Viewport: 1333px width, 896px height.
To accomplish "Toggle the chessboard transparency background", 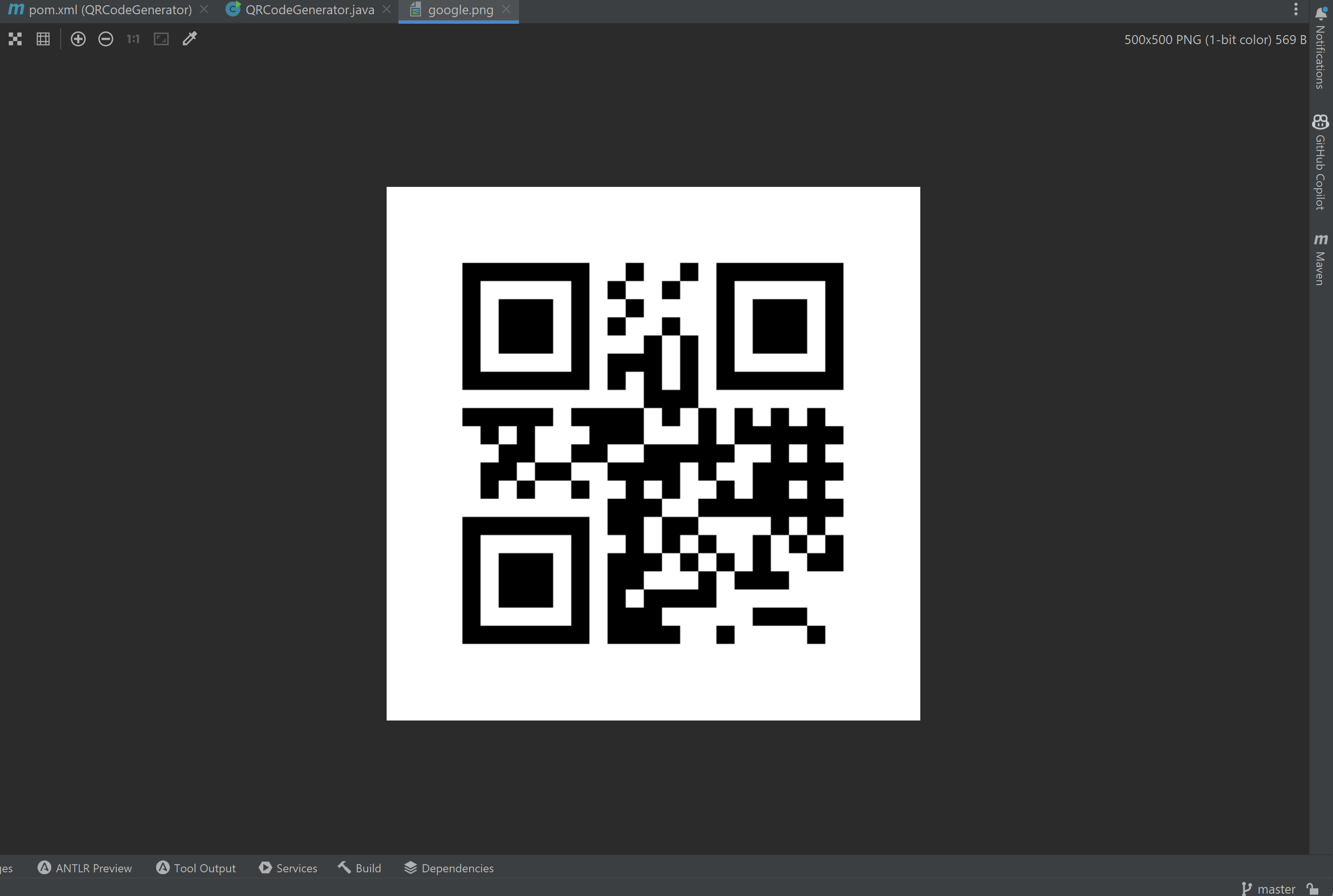I will [x=16, y=39].
